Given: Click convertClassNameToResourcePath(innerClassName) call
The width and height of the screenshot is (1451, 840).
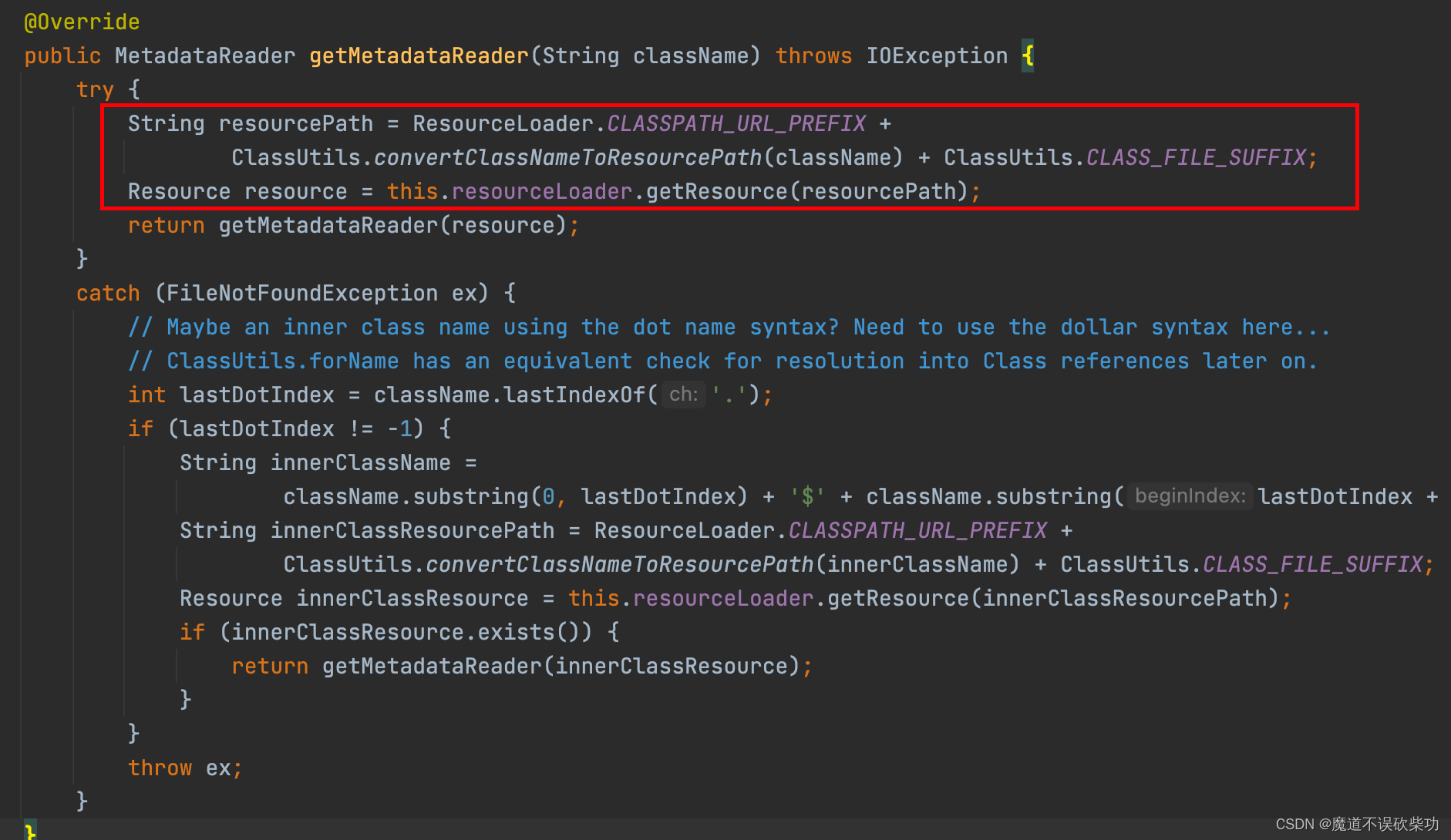Looking at the screenshot, I should [722, 564].
